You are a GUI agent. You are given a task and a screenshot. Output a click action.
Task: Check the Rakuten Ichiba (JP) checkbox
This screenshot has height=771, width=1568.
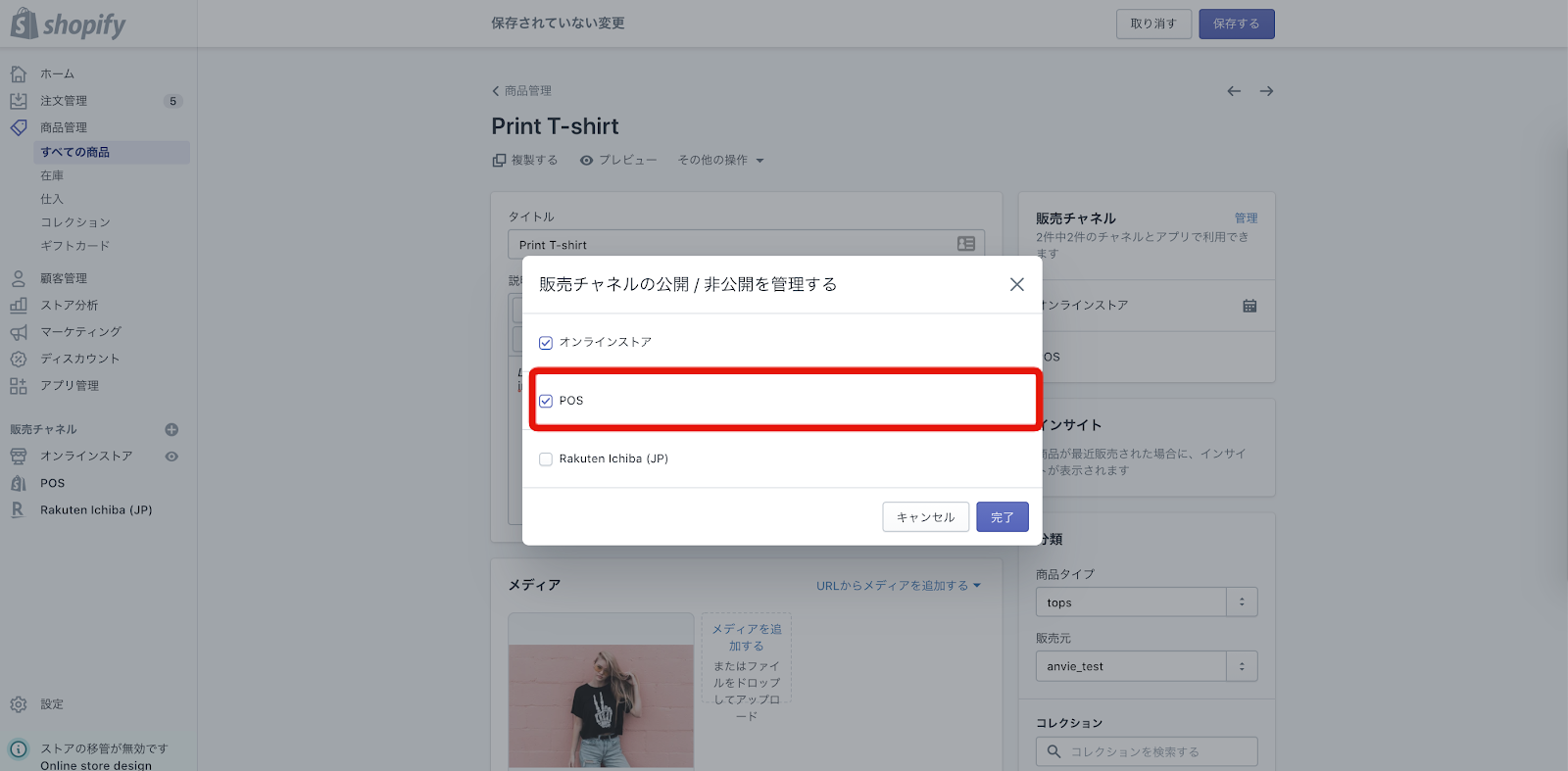point(546,458)
